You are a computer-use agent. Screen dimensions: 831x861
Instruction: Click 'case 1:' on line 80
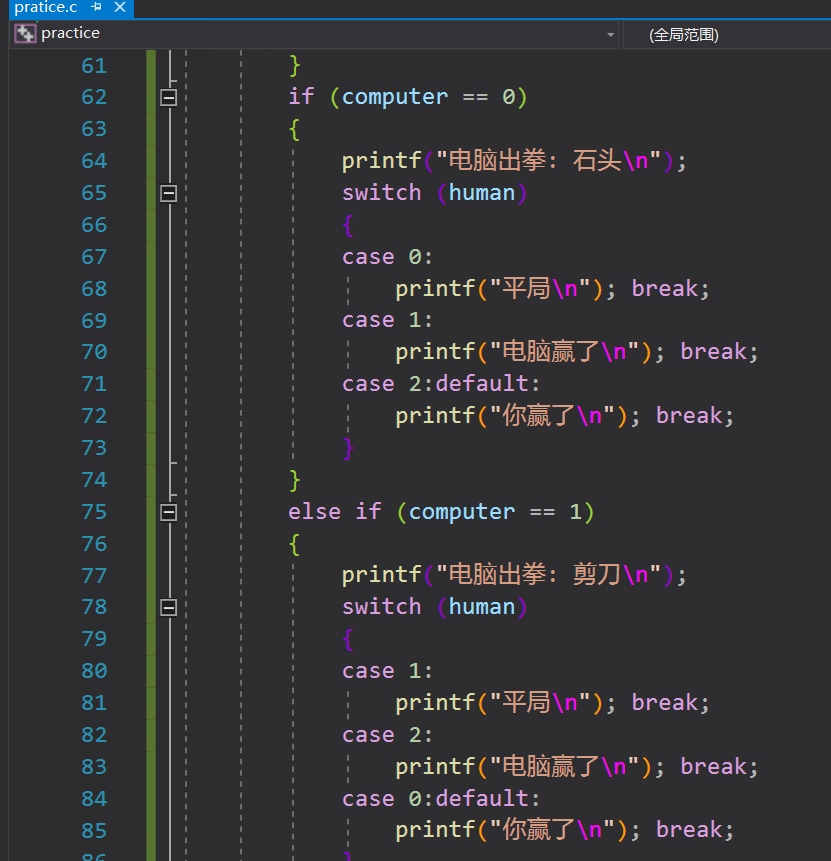(x=387, y=671)
